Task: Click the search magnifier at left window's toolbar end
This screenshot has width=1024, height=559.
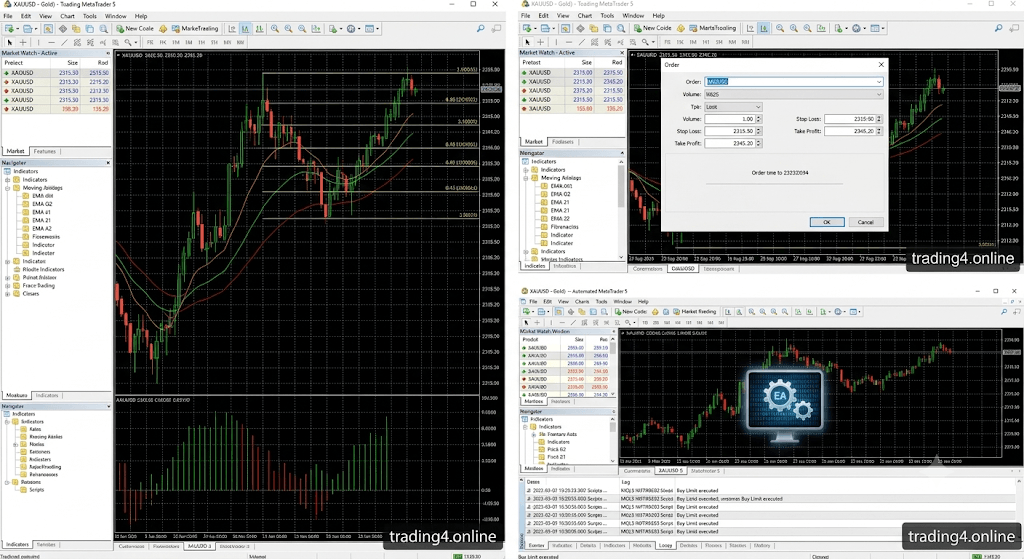Action: click(x=481, y=29)
